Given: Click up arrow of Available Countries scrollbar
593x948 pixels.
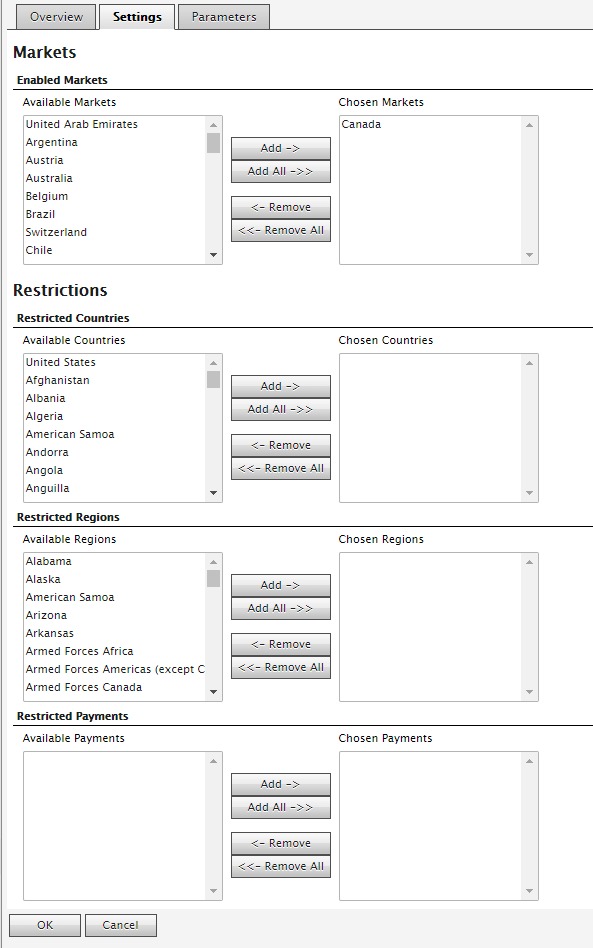Looking at the screenshot, I should [x=213, y=363].
